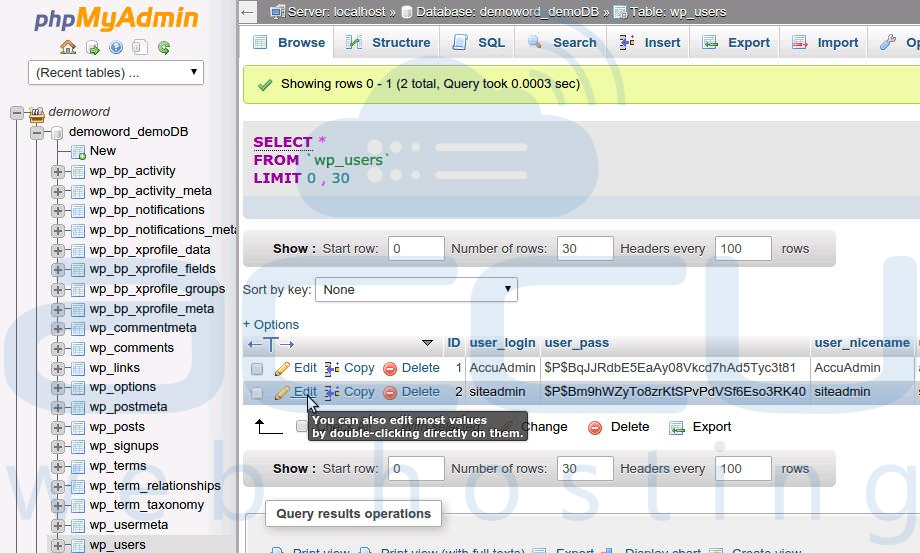Image resolution: width=920 pixels, height=553 pixels.
Task: Open wp_term_relationships in navigation tree
Action: (155, 486)
